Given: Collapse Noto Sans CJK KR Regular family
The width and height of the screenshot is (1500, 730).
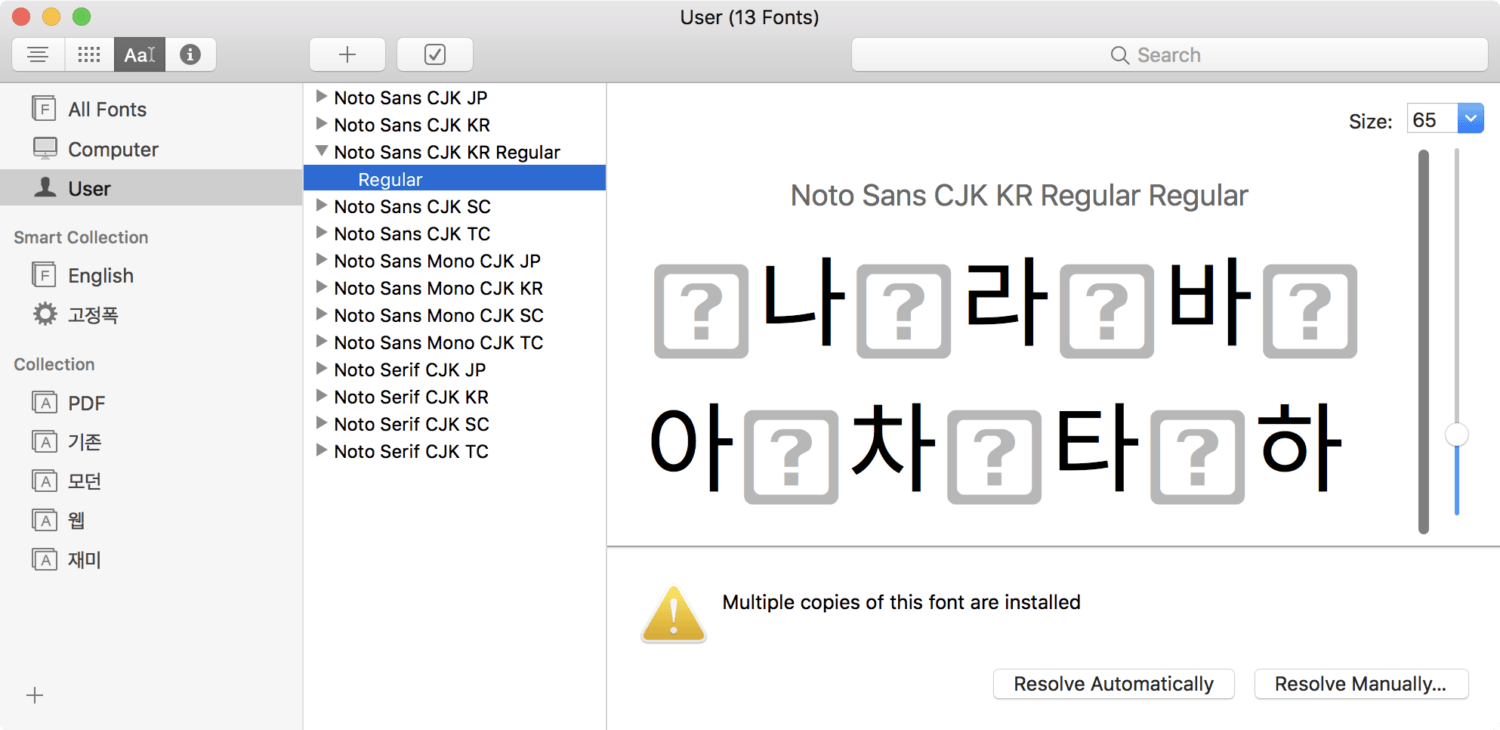Looking at the screenshot, I should click(321, 152).
